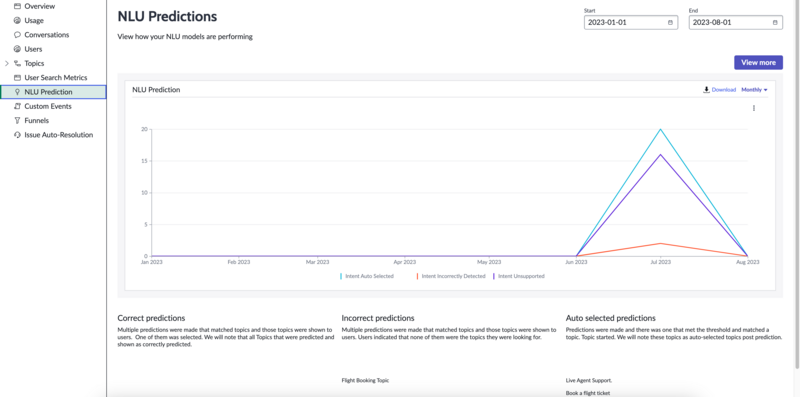Click the Download link
This screenshot has height=397, width=800.
723,90
